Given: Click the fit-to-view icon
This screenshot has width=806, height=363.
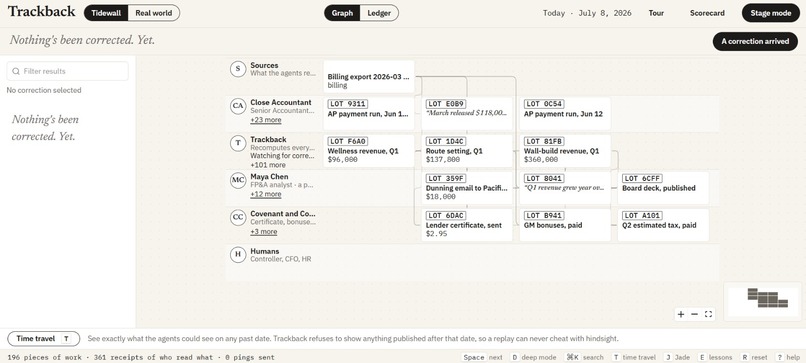Looking at the screenshot, I should coord(708,314).
